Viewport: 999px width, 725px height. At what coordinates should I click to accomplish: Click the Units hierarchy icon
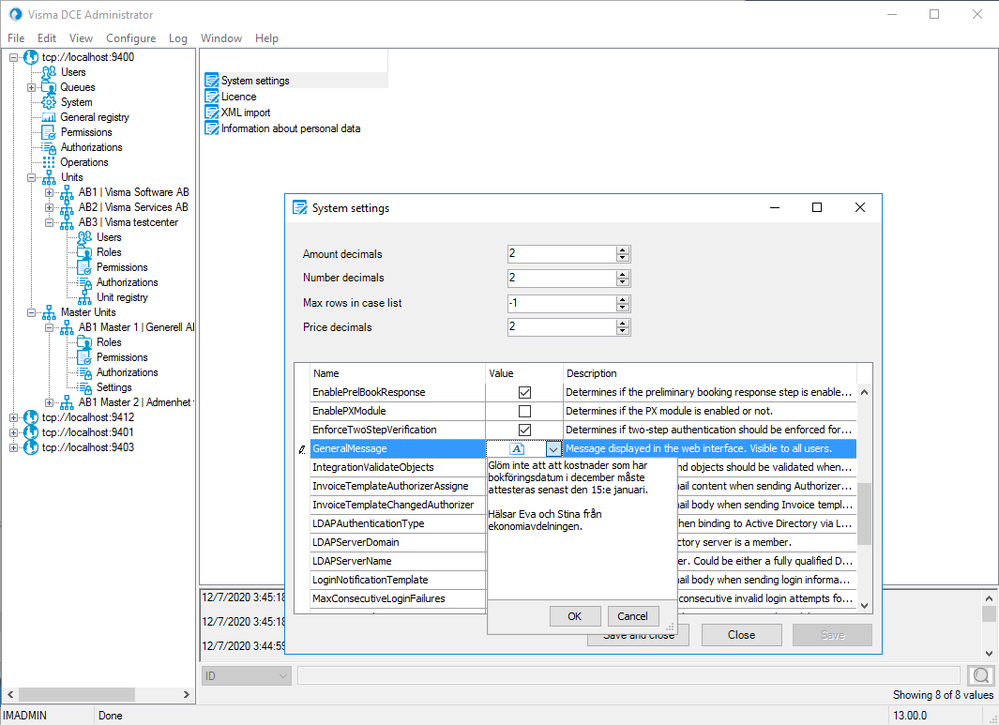tap(49, 178)
